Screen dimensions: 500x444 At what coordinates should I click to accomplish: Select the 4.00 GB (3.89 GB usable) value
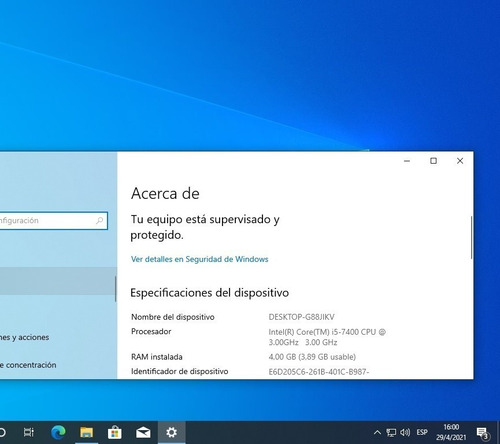tap(312, 357)
